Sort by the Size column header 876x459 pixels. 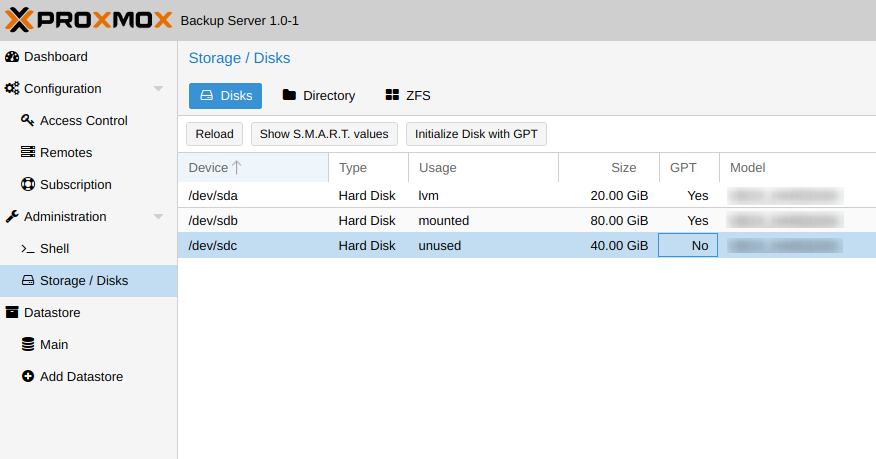click(x=608, y=168)
